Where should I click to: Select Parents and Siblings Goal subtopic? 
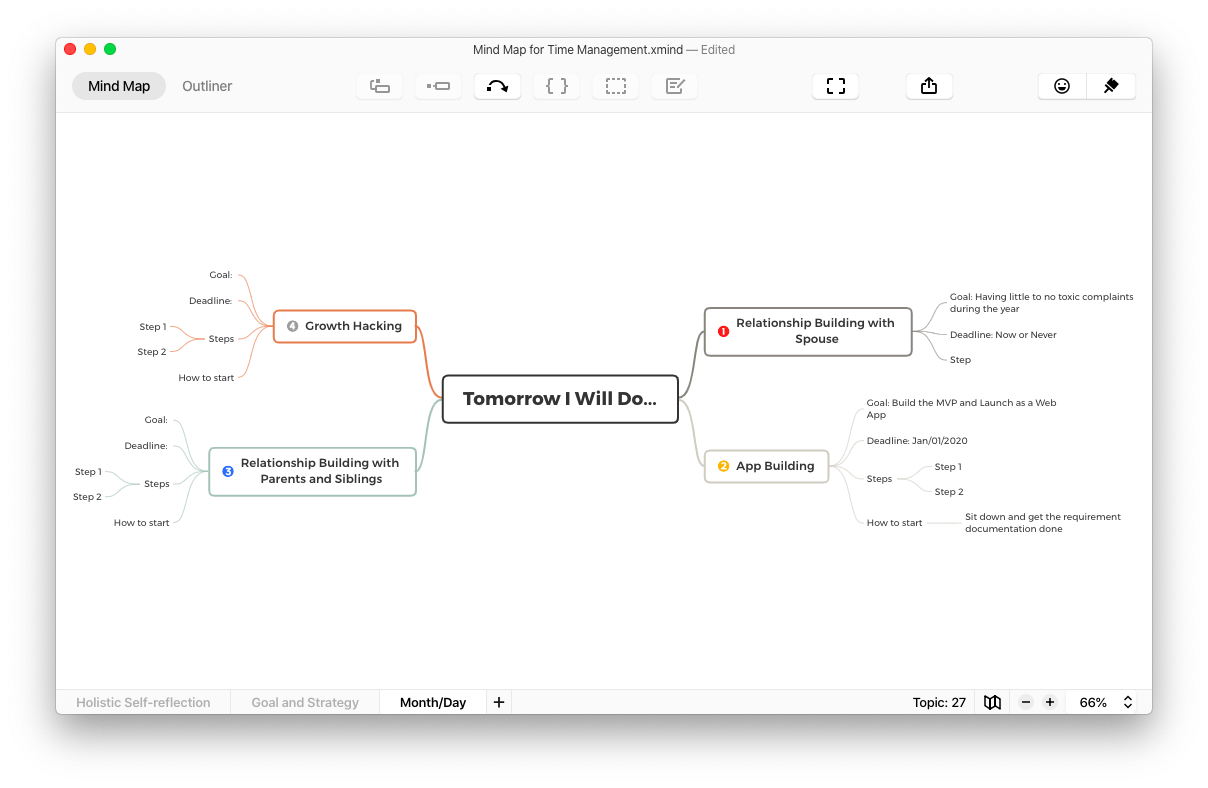coord(156,420)
